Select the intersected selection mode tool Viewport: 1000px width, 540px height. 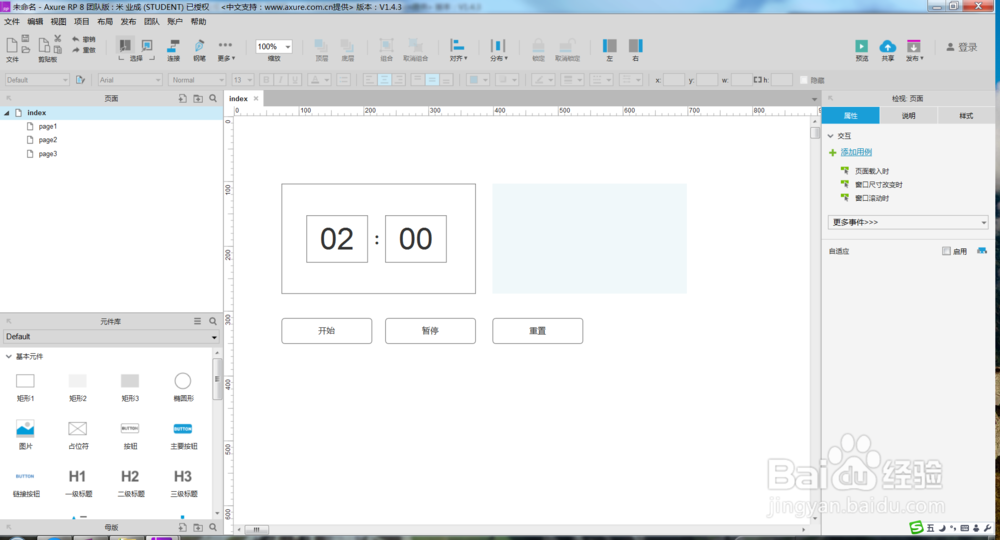coord(125,45)
